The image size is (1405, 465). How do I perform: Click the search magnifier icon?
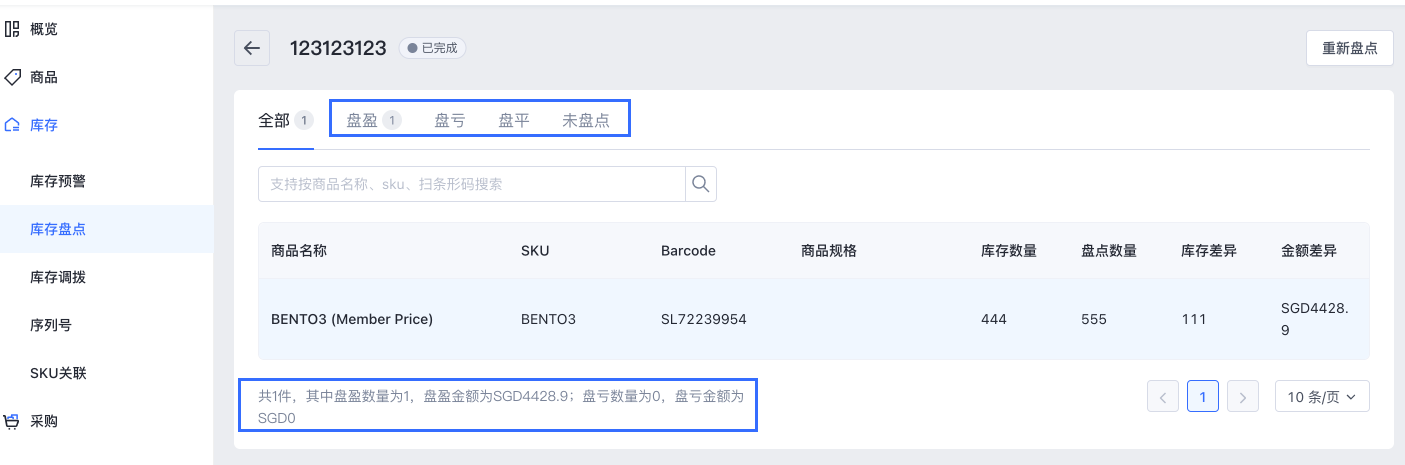tap(700, 184)
